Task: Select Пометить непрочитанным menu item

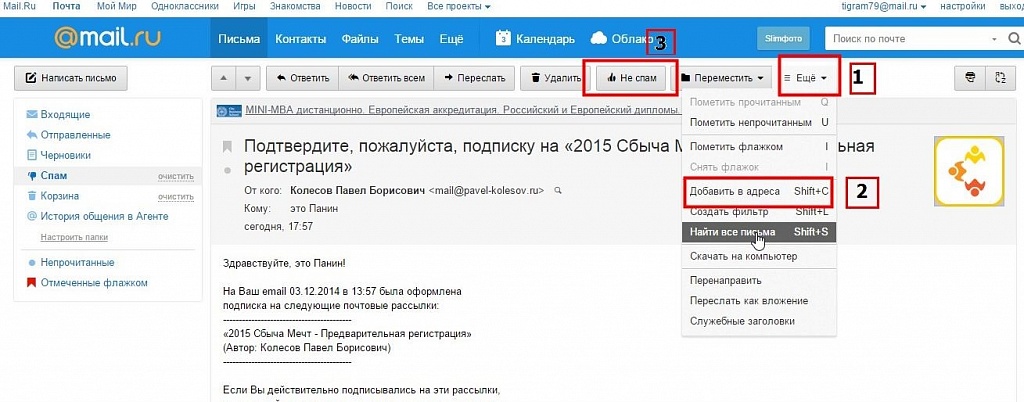Action: pos(758,123)
